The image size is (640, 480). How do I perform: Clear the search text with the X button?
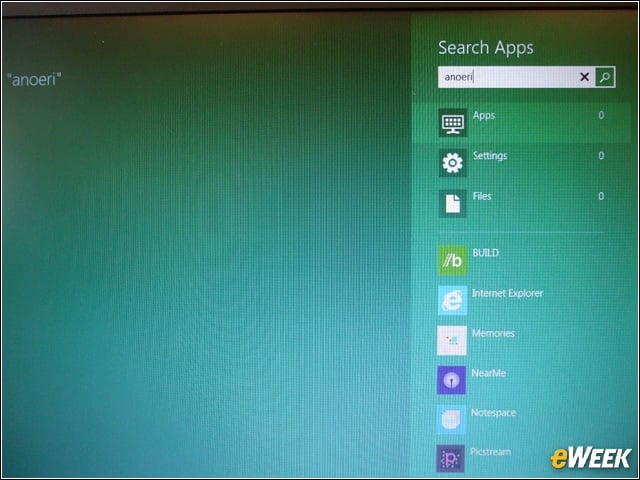pos(584,77)
